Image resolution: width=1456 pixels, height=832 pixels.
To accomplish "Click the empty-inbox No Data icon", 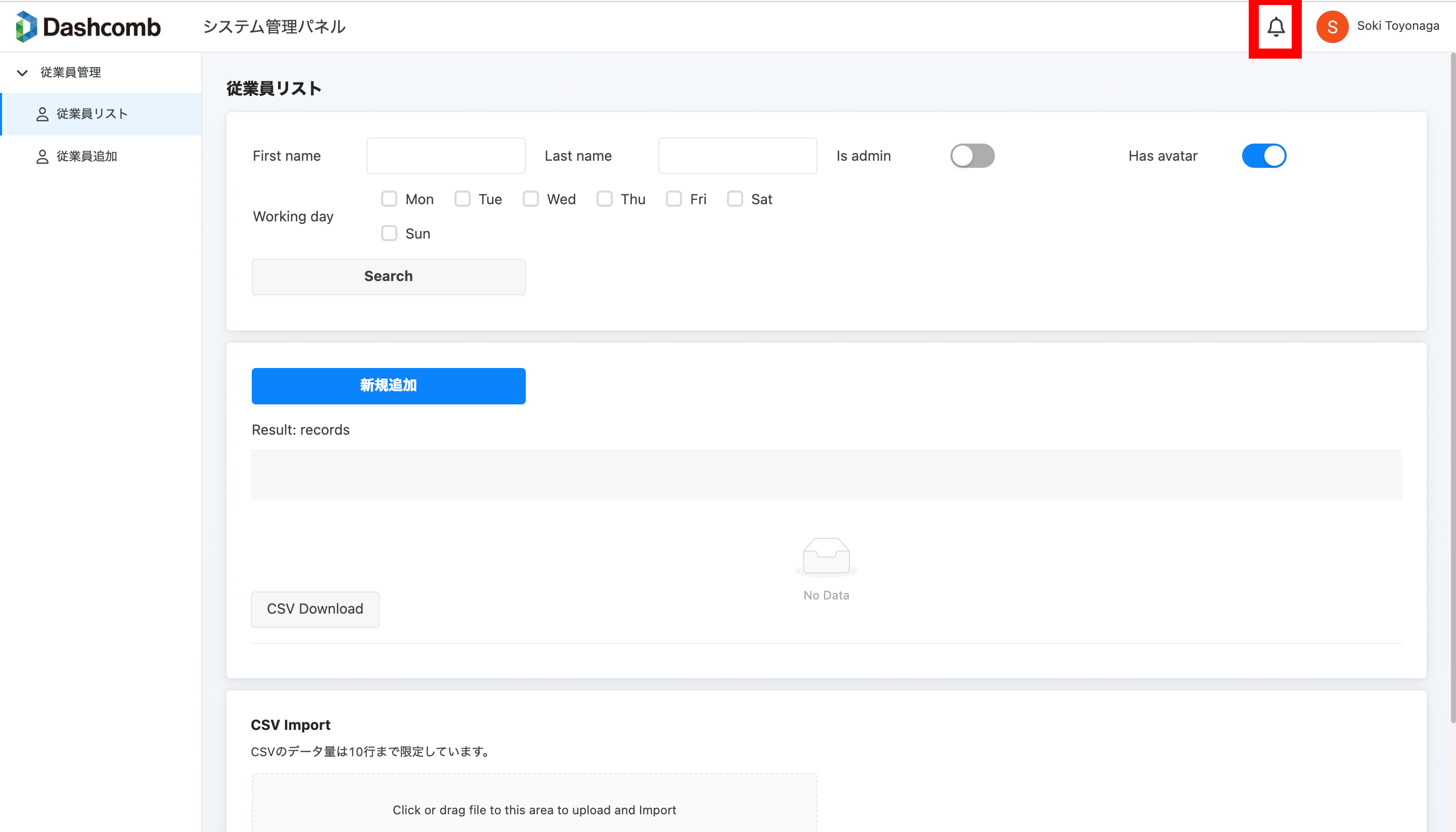I will (826, 556).
